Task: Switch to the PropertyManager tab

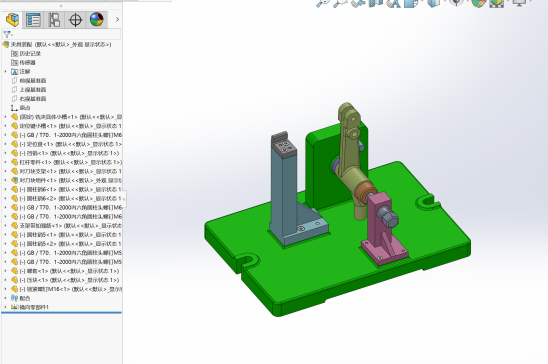Action: click(x=33, y=20)
